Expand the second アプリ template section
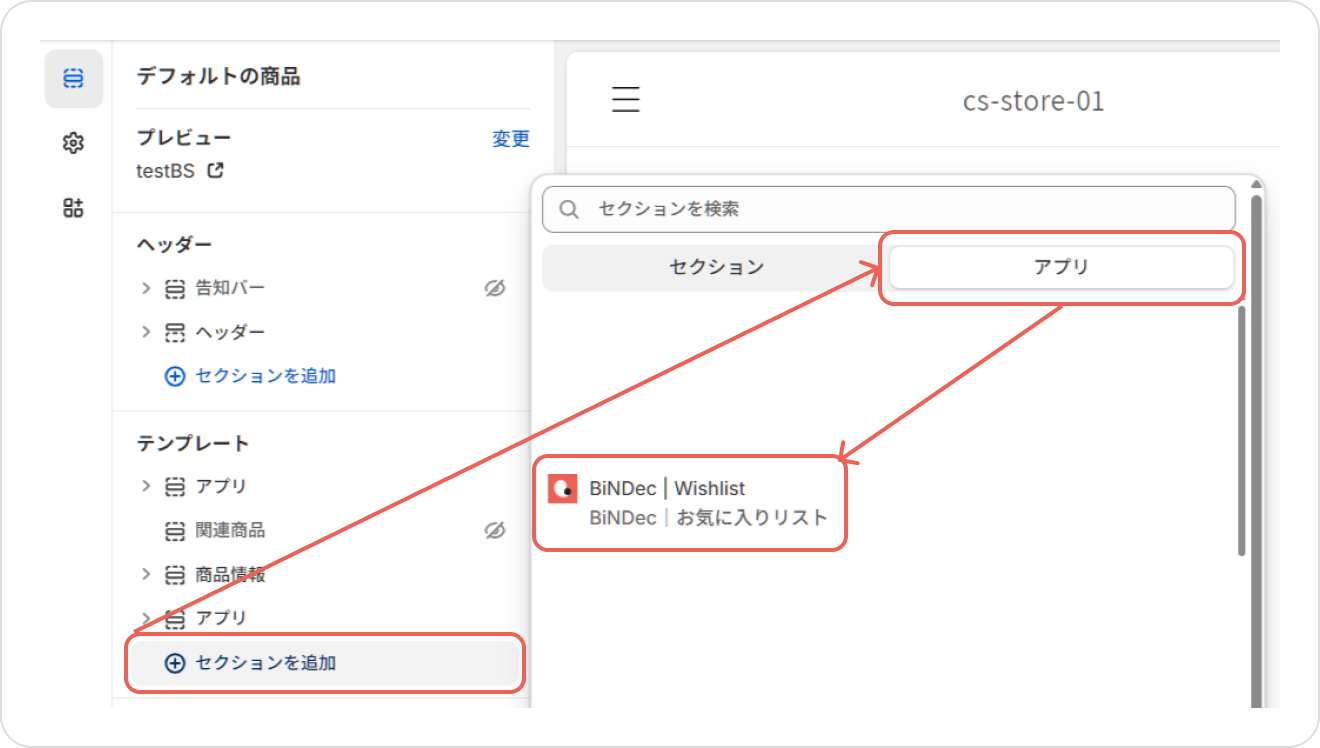 pyautogui.click(x=146, y=617)
